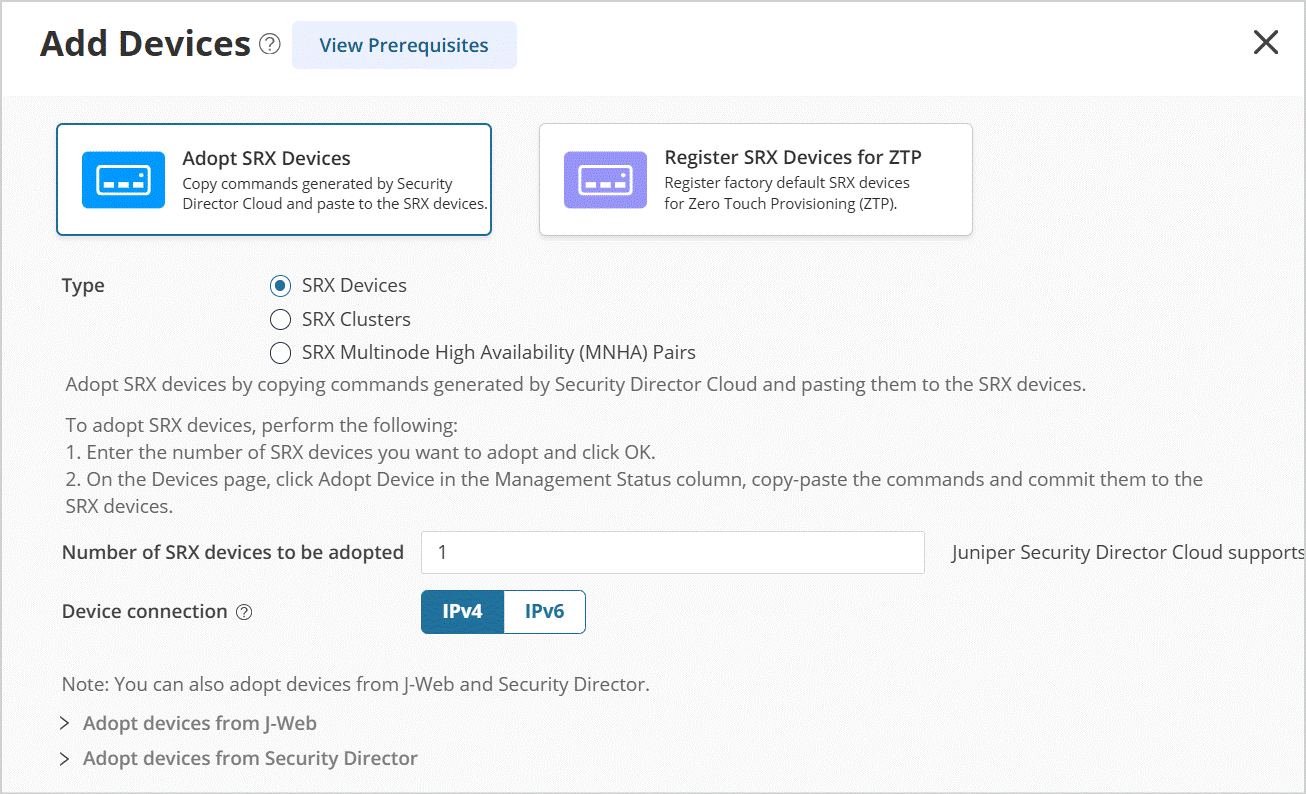
Task: Switch device connection to IPv4
Action: (462, 612)
